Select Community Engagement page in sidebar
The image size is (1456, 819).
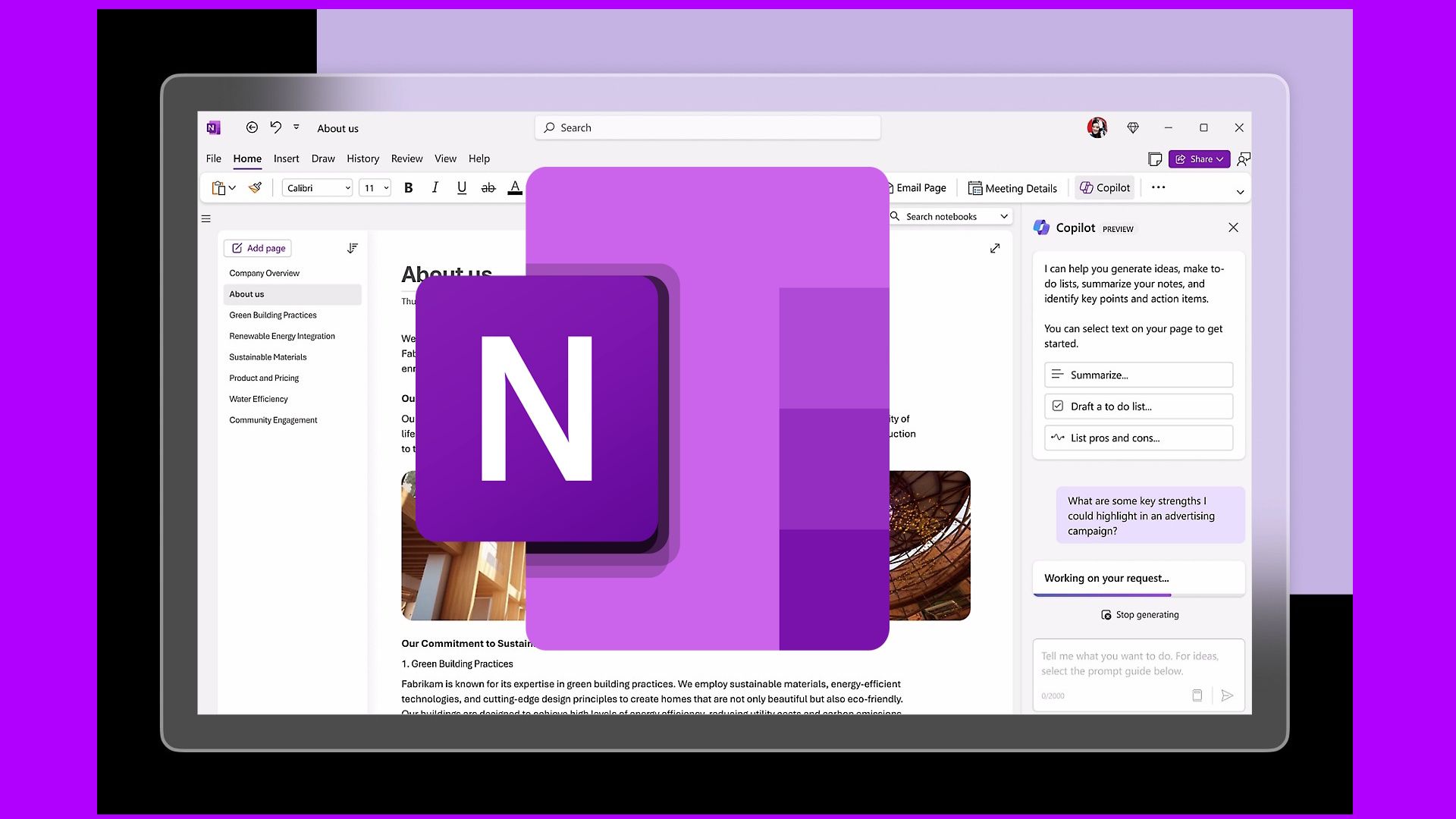pyautogui.click(x=272, y=419)
